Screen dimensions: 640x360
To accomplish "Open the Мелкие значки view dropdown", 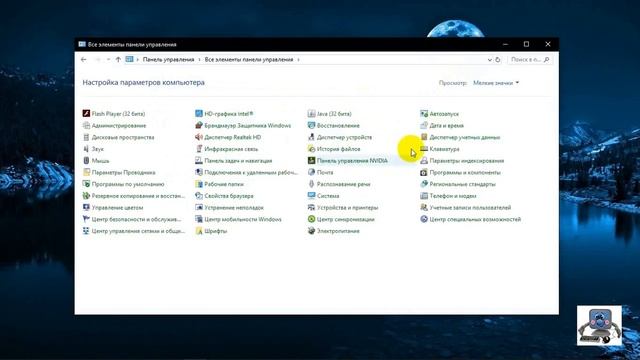I will coord(496,83).
